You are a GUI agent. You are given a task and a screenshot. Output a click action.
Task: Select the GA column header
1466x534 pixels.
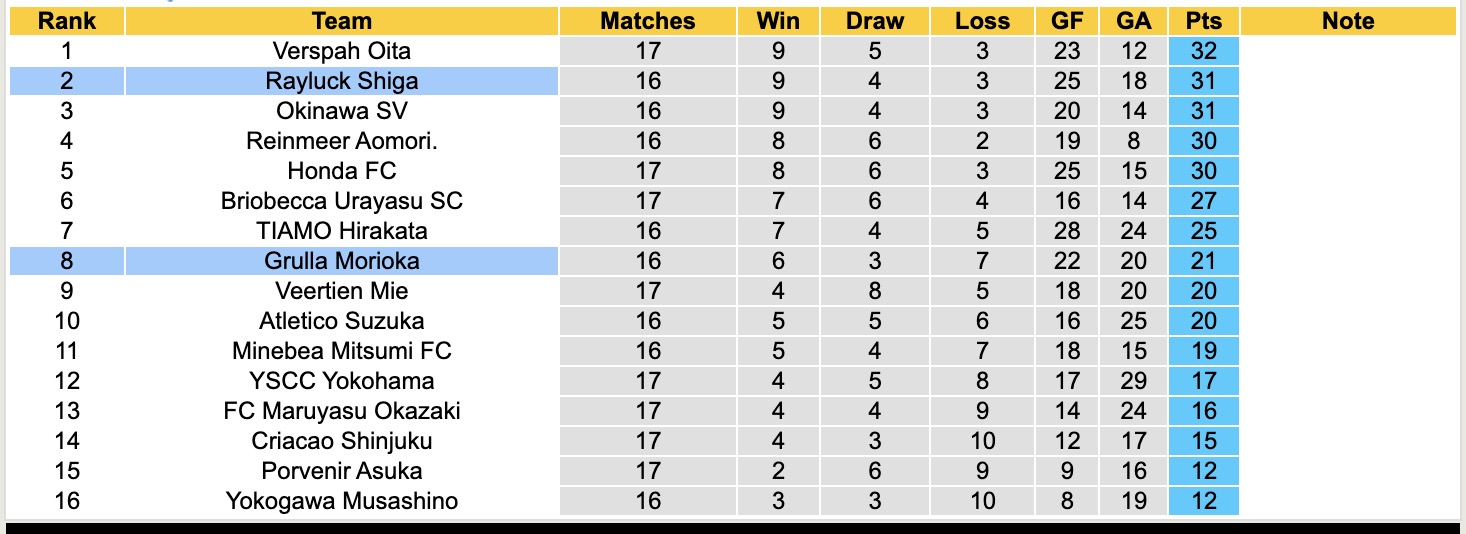click(1134, 21)
